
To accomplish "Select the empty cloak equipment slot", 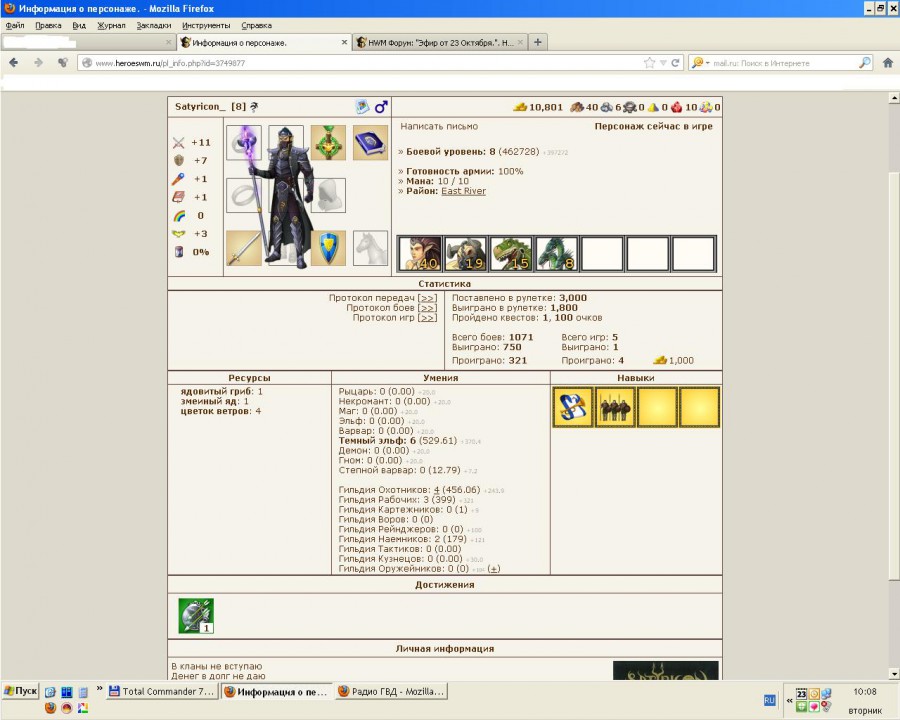I will coord(328,195).
